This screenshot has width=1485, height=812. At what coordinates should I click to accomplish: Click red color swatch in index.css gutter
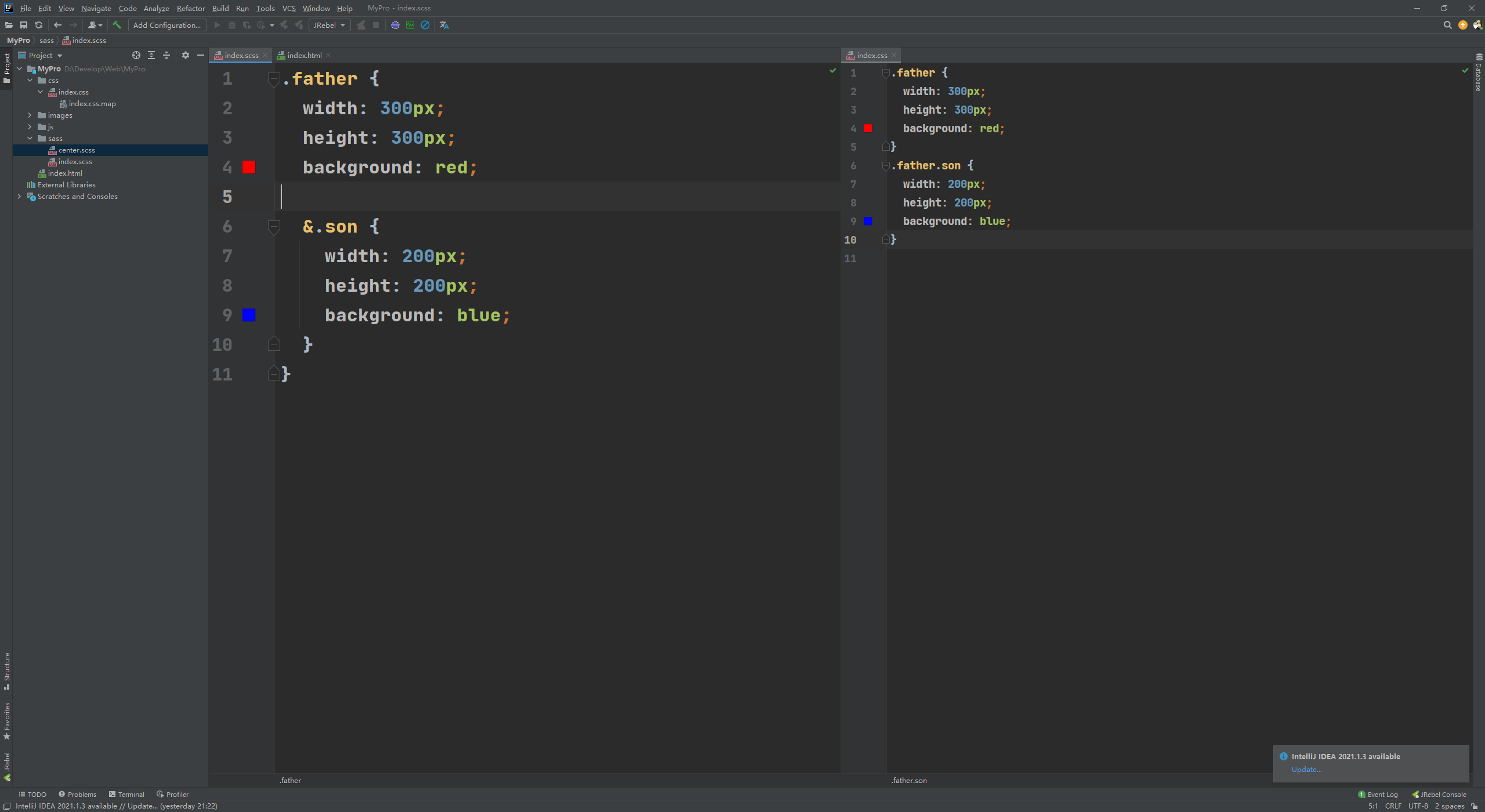[x=868, y=128]
